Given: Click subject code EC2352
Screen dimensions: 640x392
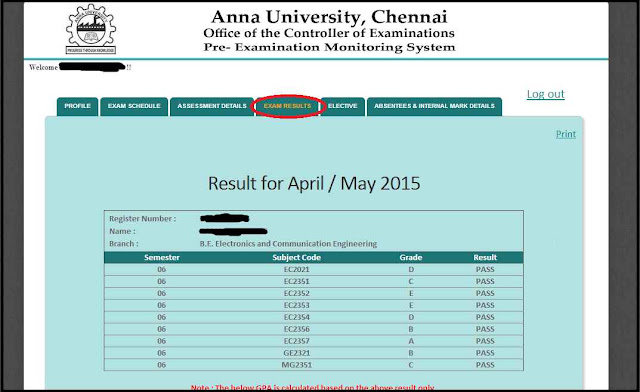Looking at the screenshot, I should coord(297,293).
